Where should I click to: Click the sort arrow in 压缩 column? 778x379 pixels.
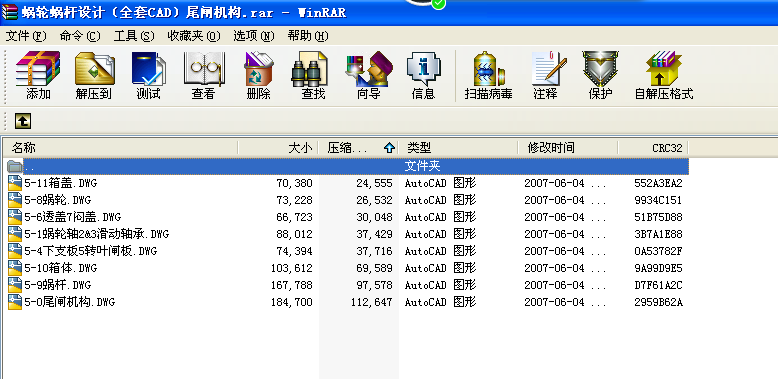[x=389, y=147]
